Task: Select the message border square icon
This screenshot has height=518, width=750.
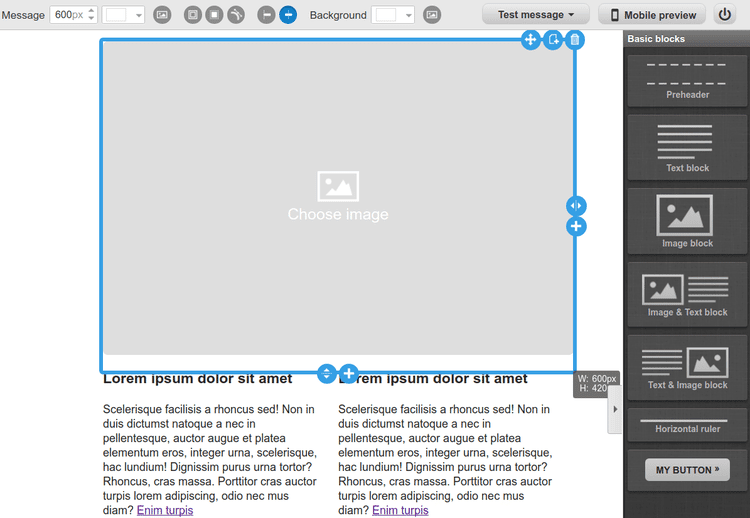Action: (x=214, y=15)
